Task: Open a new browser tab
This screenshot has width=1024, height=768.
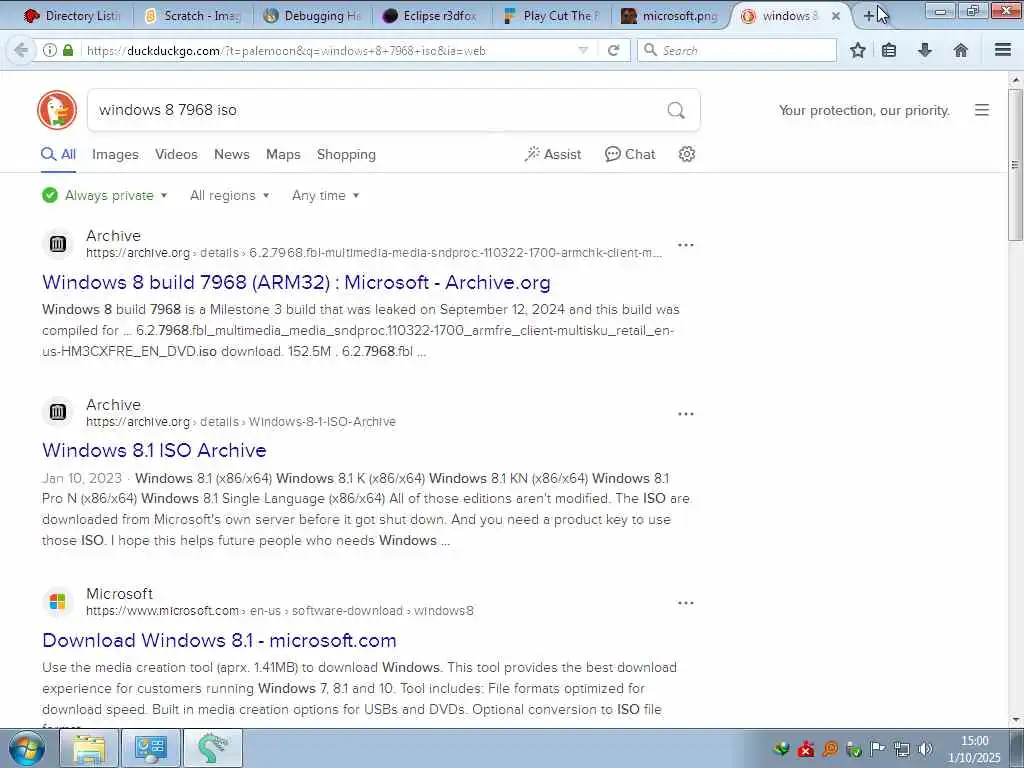Action: tap(869, 15)
